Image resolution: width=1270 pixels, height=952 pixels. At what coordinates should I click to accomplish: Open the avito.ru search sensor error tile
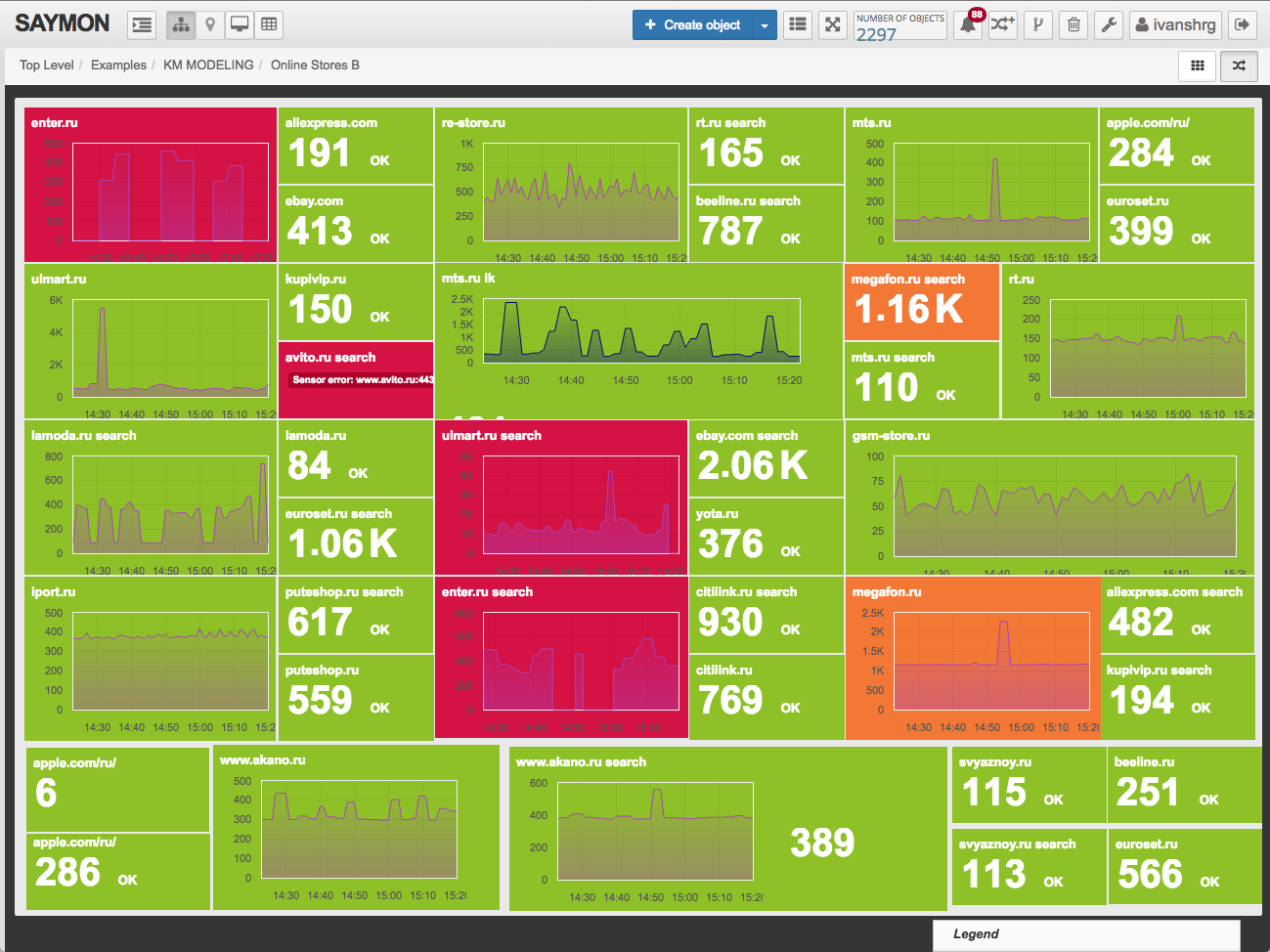tap(356, 380)
